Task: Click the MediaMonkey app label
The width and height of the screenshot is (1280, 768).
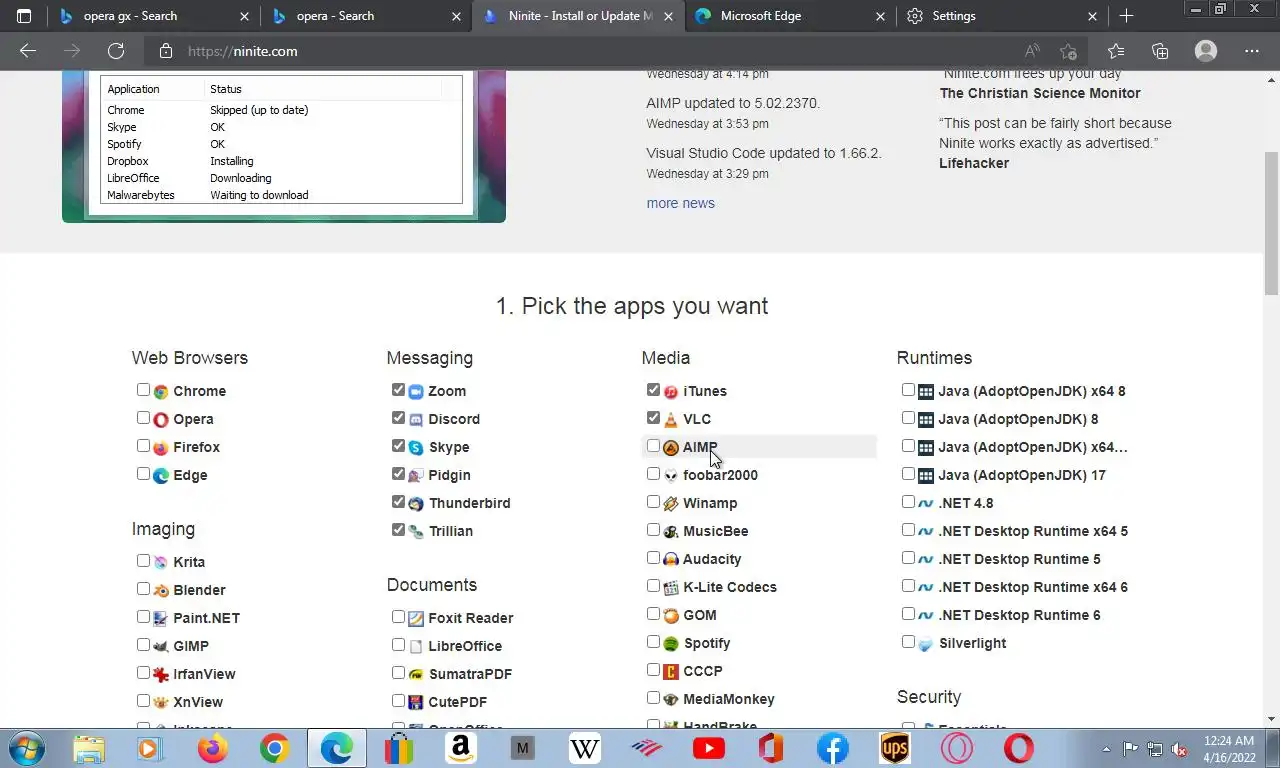Action: pos(729,699)
